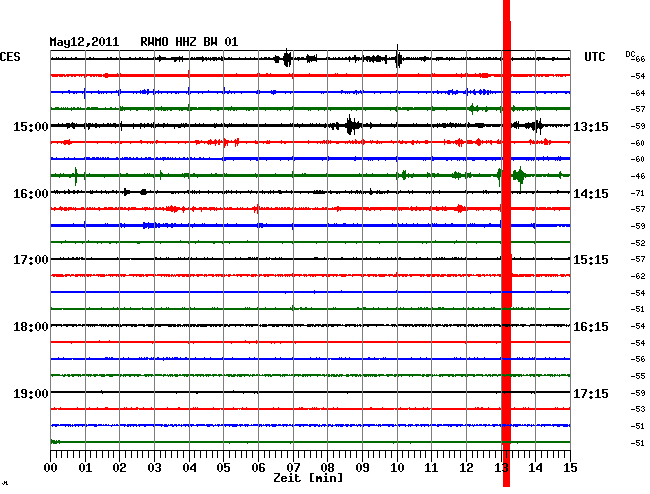Click minute tick label 10
This screenshot has height=494, width=650.
point(397,468)
